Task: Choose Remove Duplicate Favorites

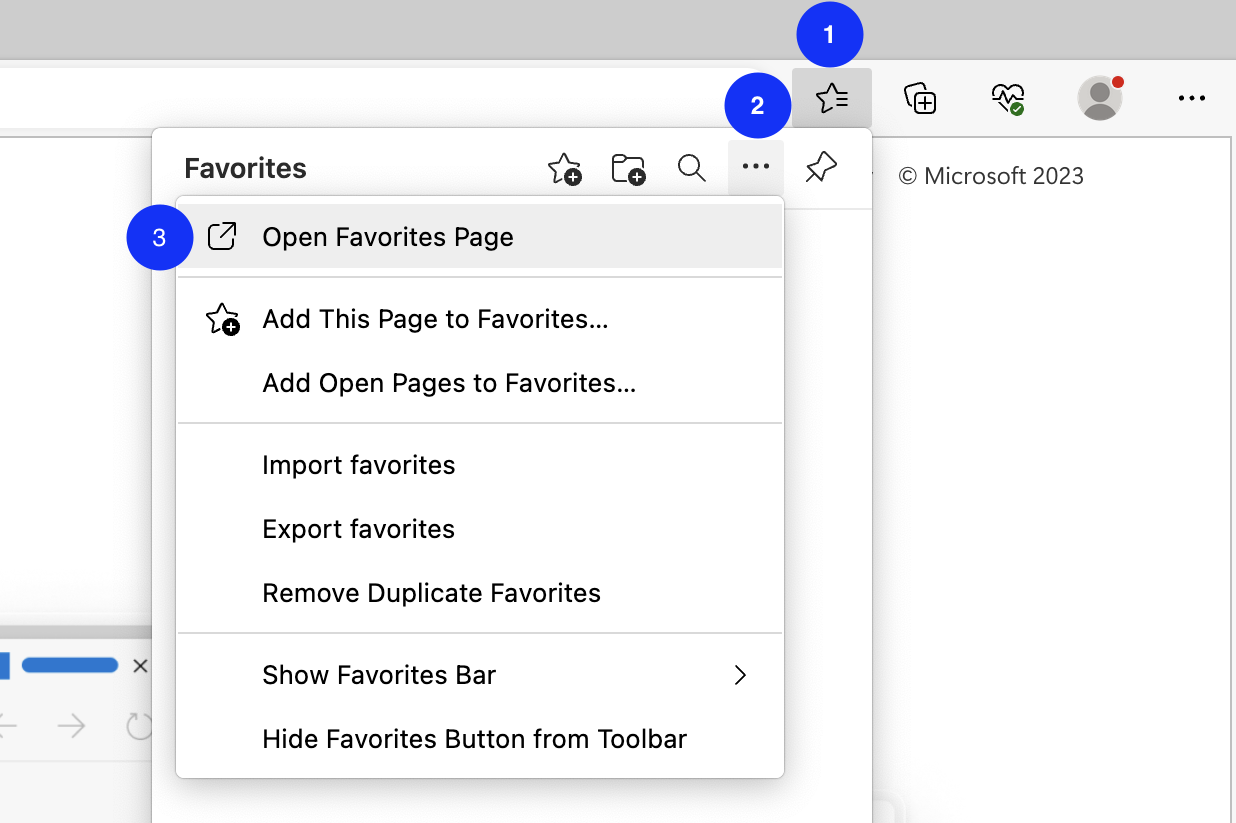Action: [x=480, y=594]
